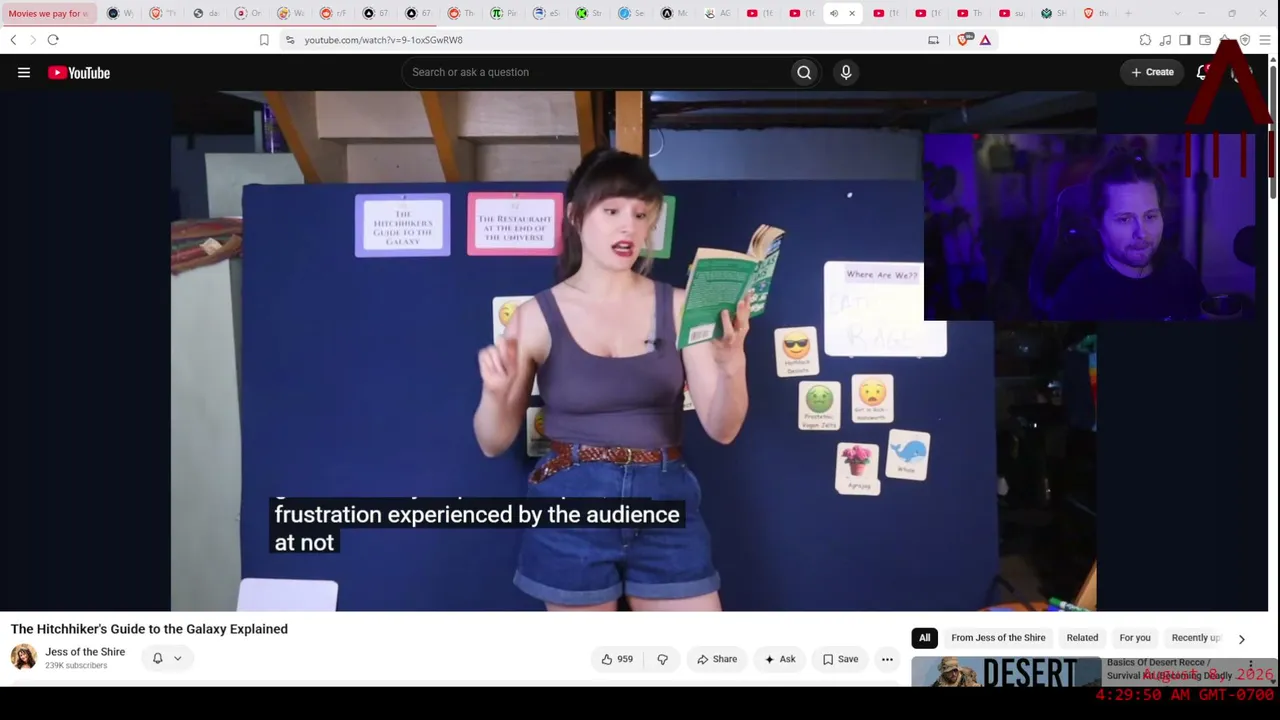This screenshot has width=1280, height=720.
Task: Select the 'Recently uploaded' chip
Action: point(1196,638)
